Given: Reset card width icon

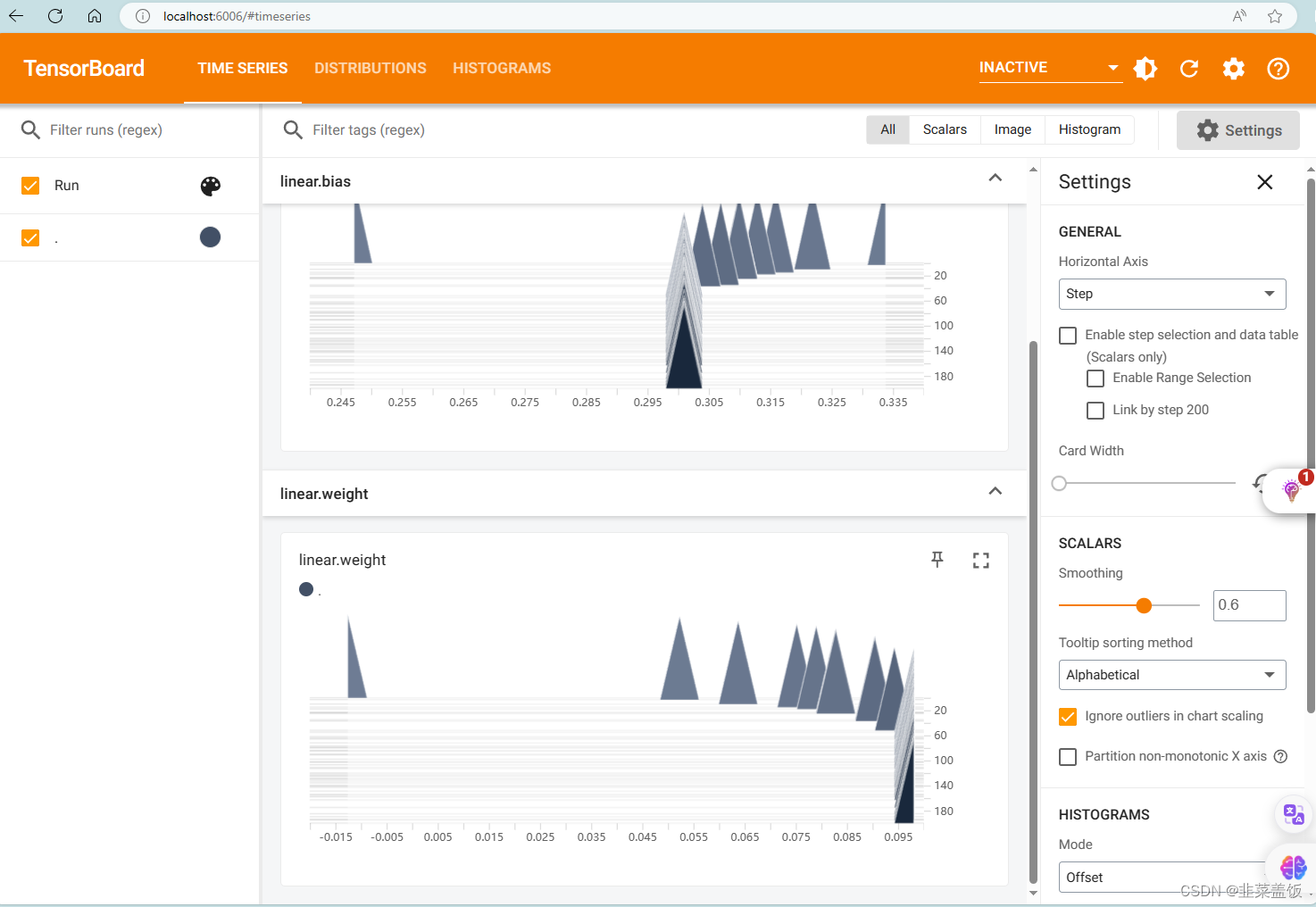Looking at the screenshot, I should click(x=1259, y=483).
